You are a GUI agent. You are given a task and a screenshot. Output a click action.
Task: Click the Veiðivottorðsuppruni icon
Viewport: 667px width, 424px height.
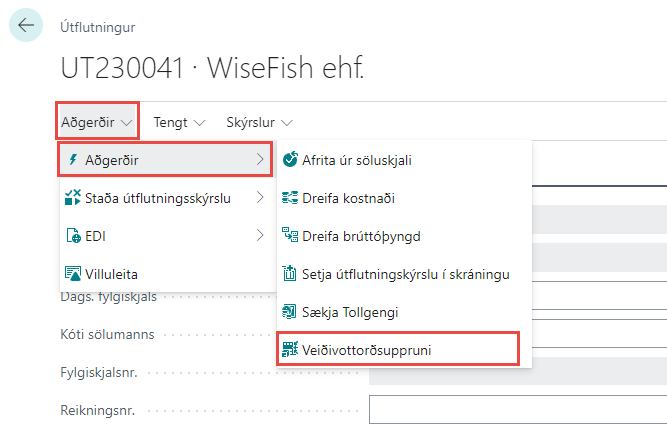pyautogui.click(x=290, y=350)
